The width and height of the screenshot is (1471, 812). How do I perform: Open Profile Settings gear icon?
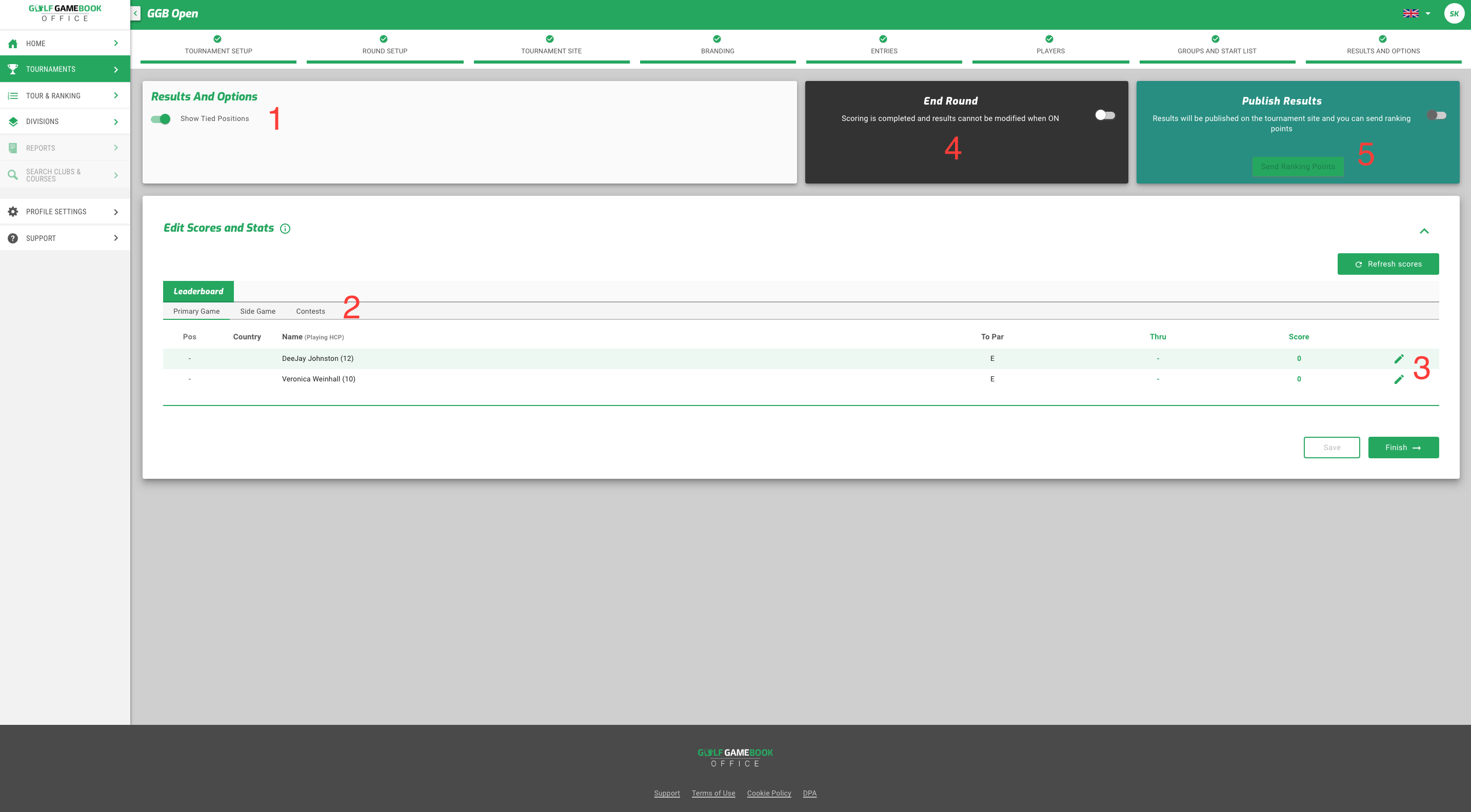[12, 211]
